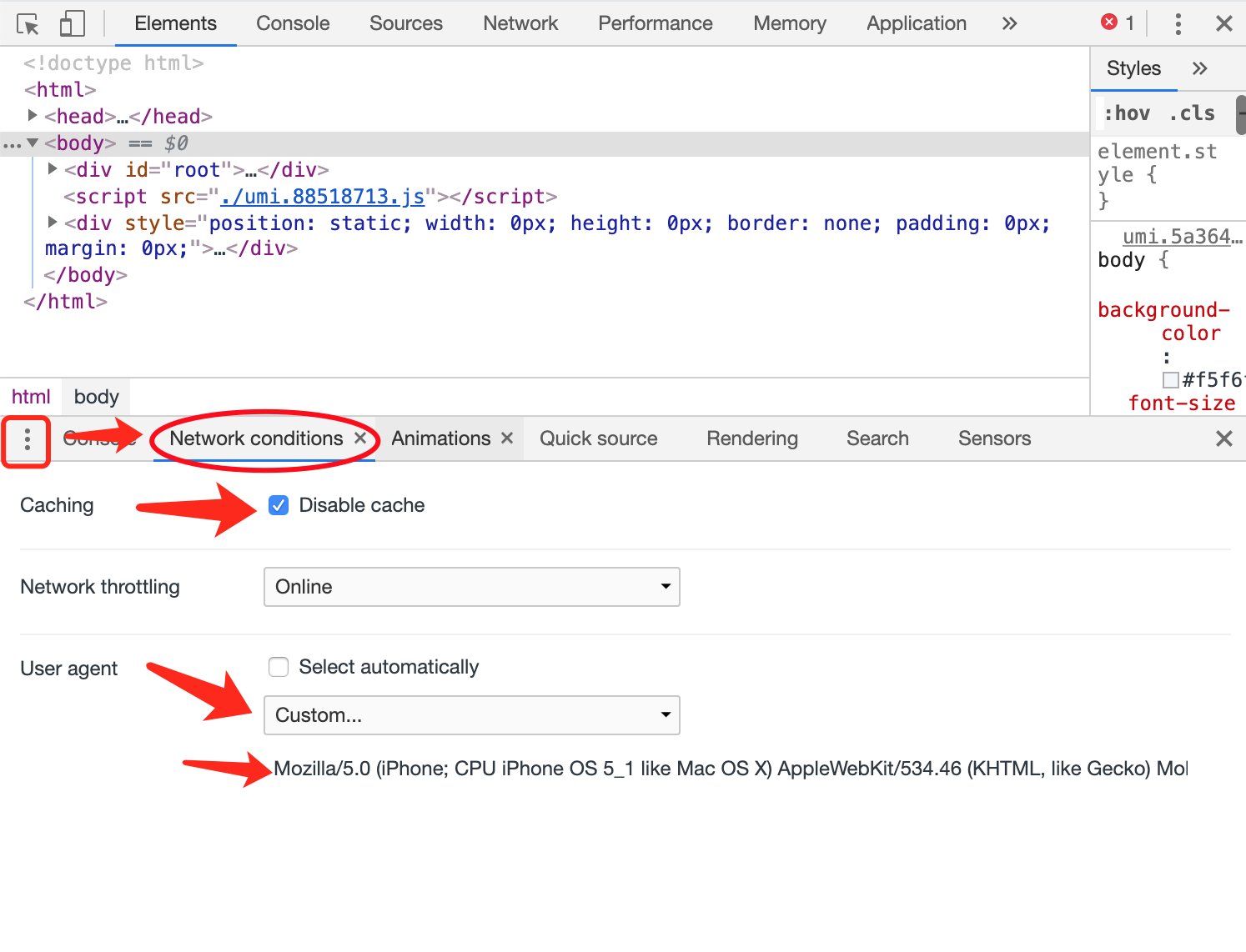The image size is (1246, 952).
Task: Open the umi.5a364 stylesheet link
Action: pyautogui.click(x=1182, y=237)
